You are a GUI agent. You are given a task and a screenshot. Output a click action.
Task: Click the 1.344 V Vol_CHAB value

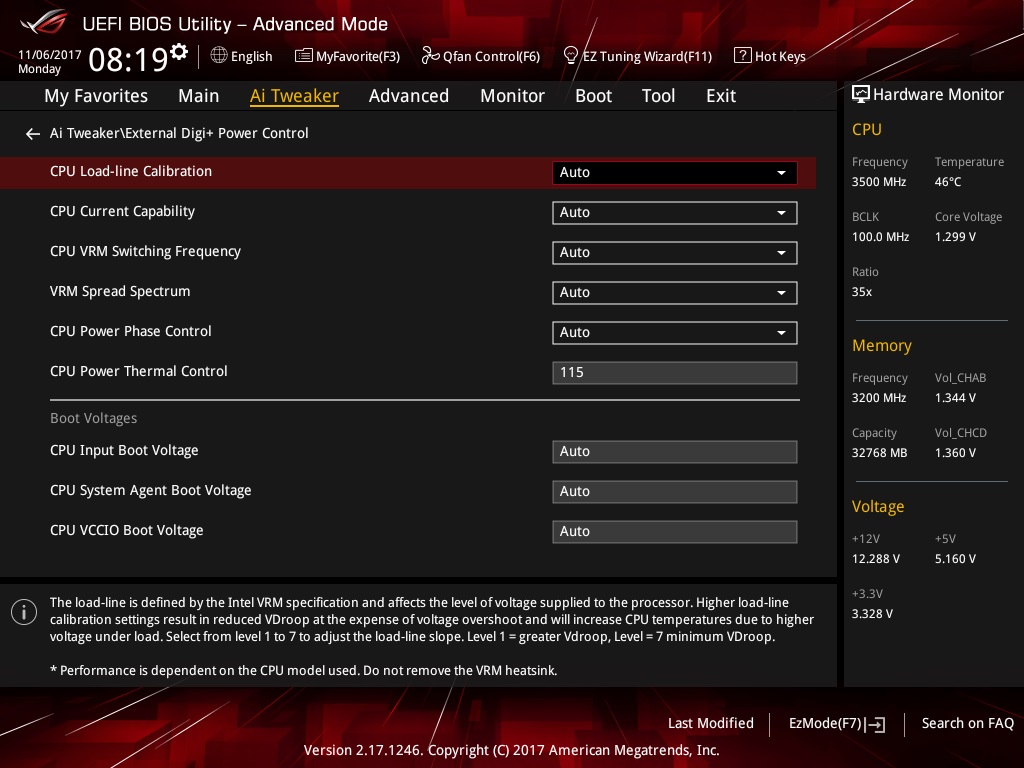coord(955,398)
